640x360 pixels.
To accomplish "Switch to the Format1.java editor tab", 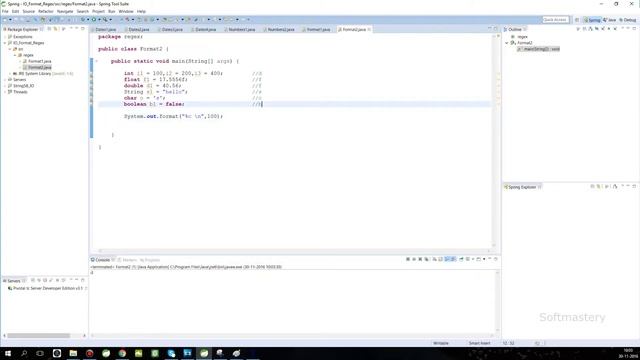I will (x=317, y=29).
